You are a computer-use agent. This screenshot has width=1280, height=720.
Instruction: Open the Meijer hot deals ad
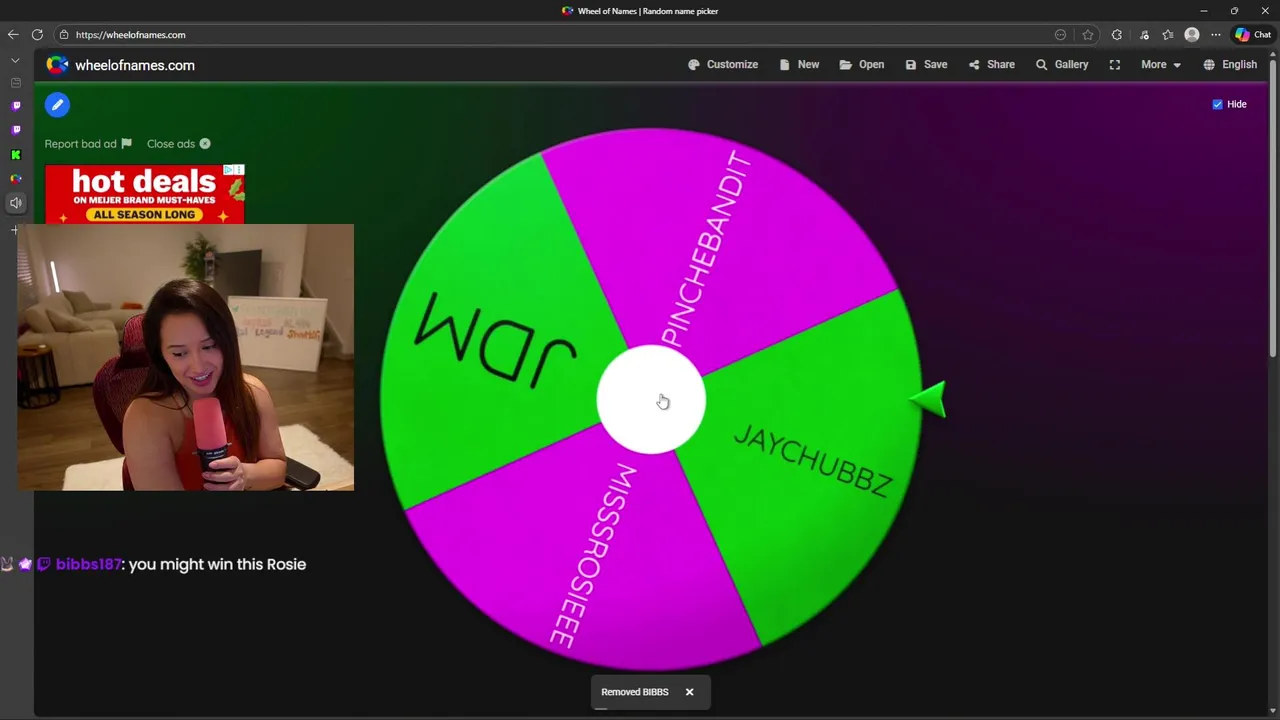(144, 194)
